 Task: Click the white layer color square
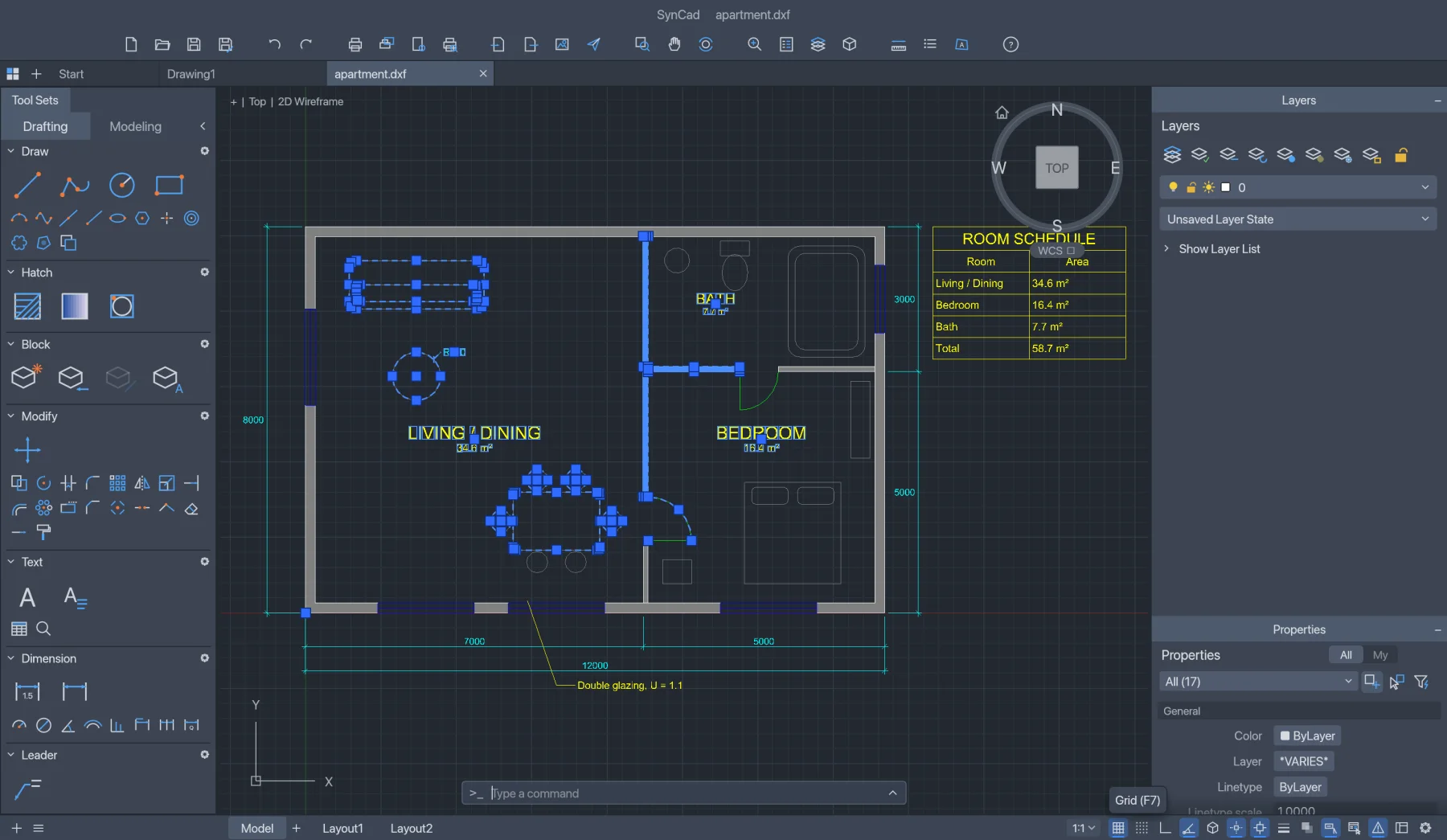(1226, 187)
